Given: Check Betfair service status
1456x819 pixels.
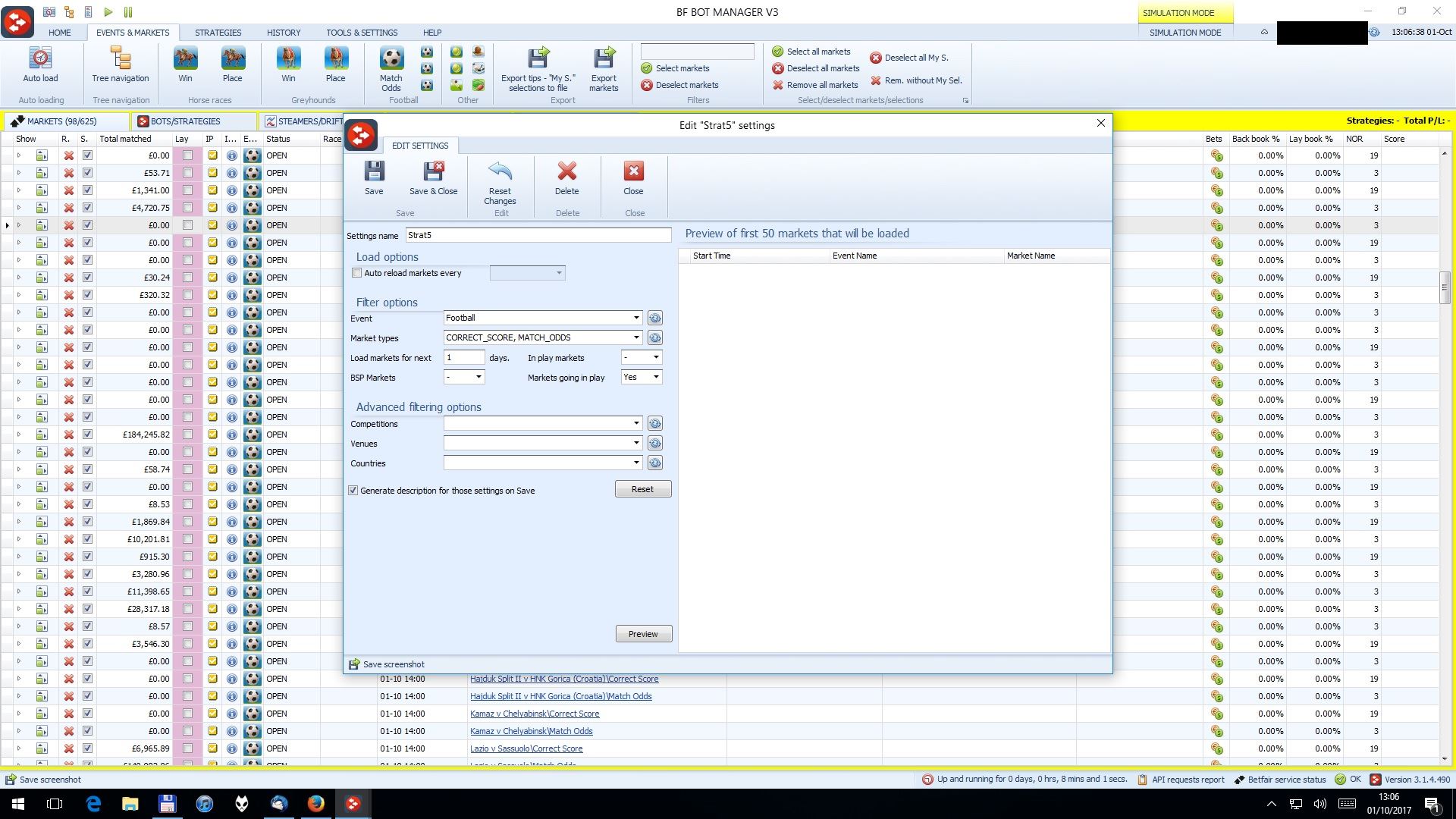Looking at the screenshot, I should click(x=1279, y=780).
